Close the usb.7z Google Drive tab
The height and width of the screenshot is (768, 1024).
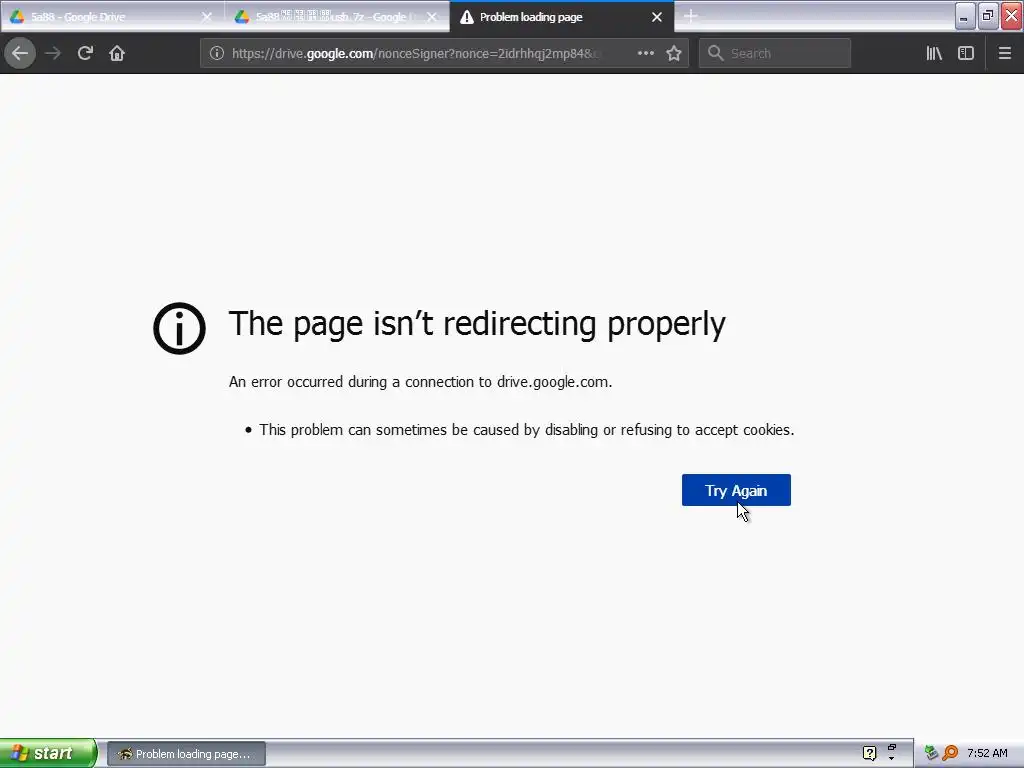click(432, 17)
